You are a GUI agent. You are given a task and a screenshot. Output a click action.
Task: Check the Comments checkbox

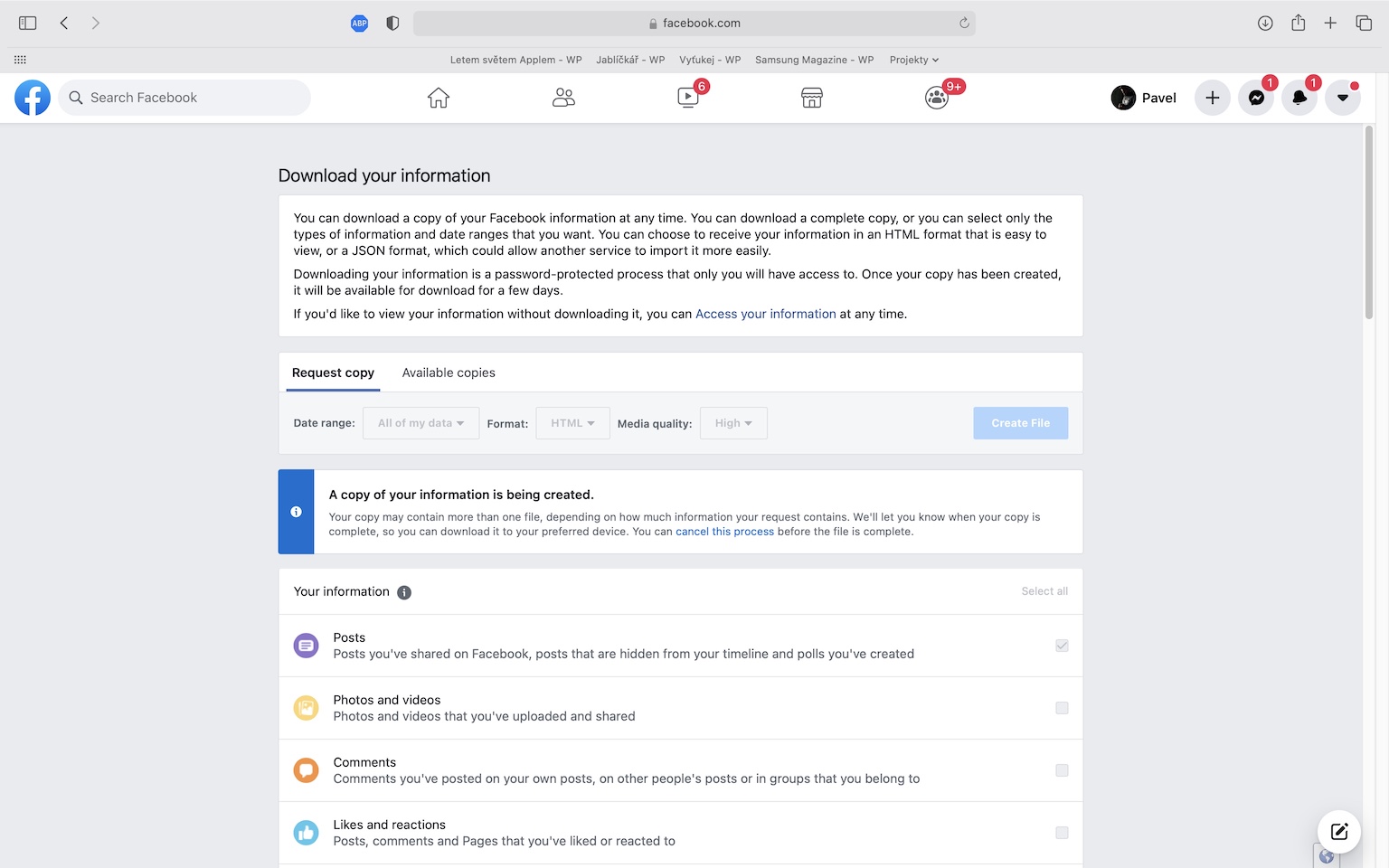click(1062, 770)
